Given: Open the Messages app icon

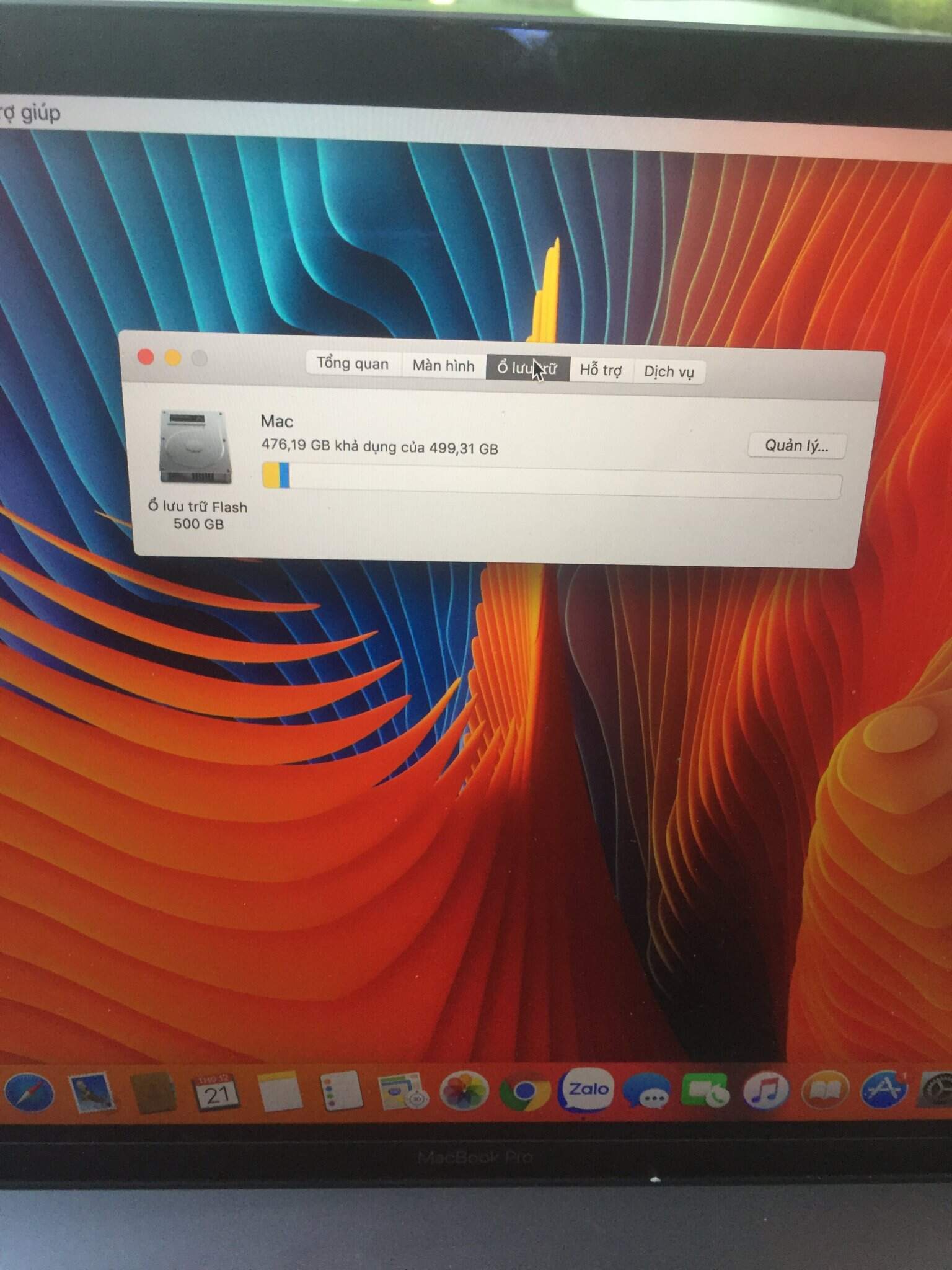Looking at the screenshot, I should [647, 1091].
